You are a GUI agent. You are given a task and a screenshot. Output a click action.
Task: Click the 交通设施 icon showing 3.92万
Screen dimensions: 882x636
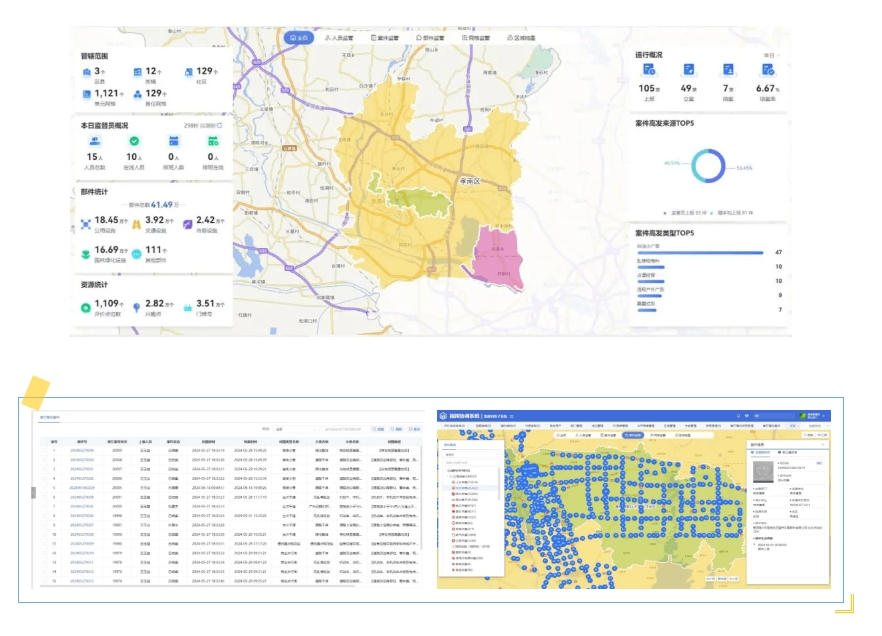[137, 221]
